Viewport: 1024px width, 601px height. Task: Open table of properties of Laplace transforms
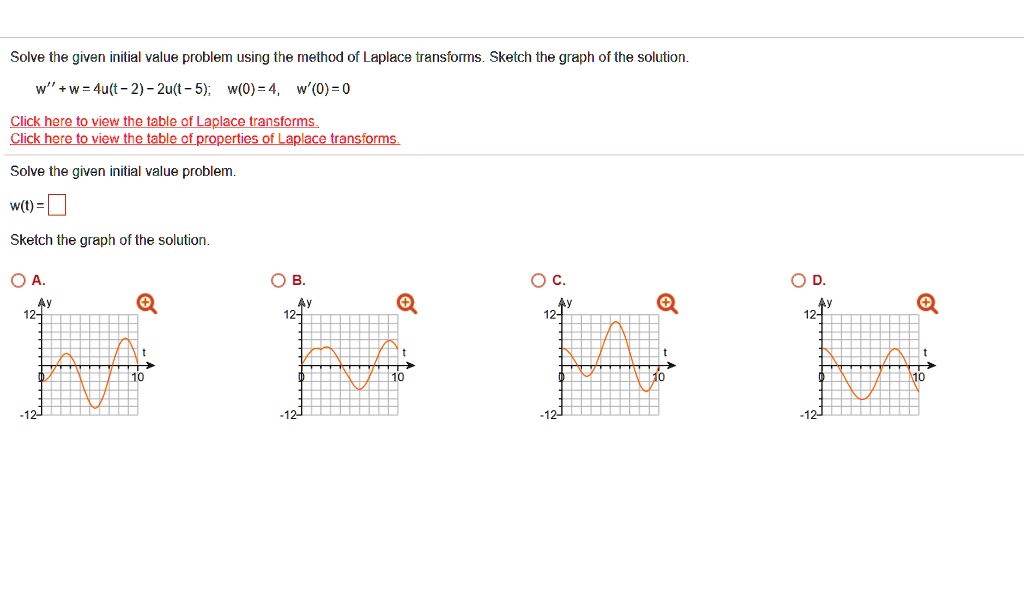pos(205,139)
